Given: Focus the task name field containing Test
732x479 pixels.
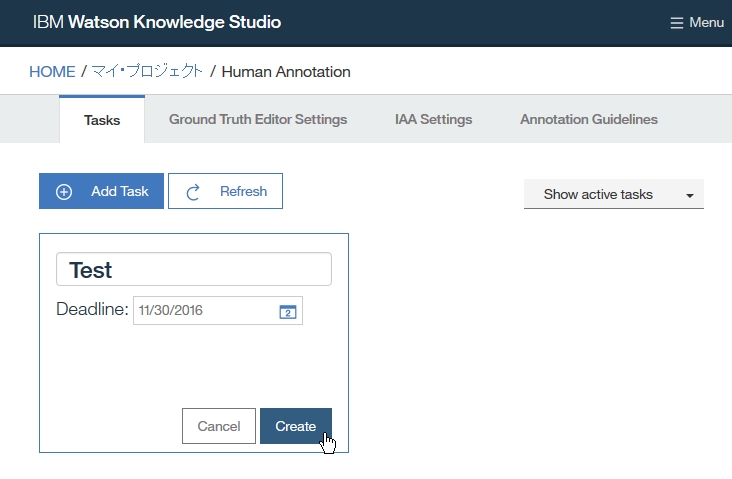Looking at the screenshot, I should [194, 270].
